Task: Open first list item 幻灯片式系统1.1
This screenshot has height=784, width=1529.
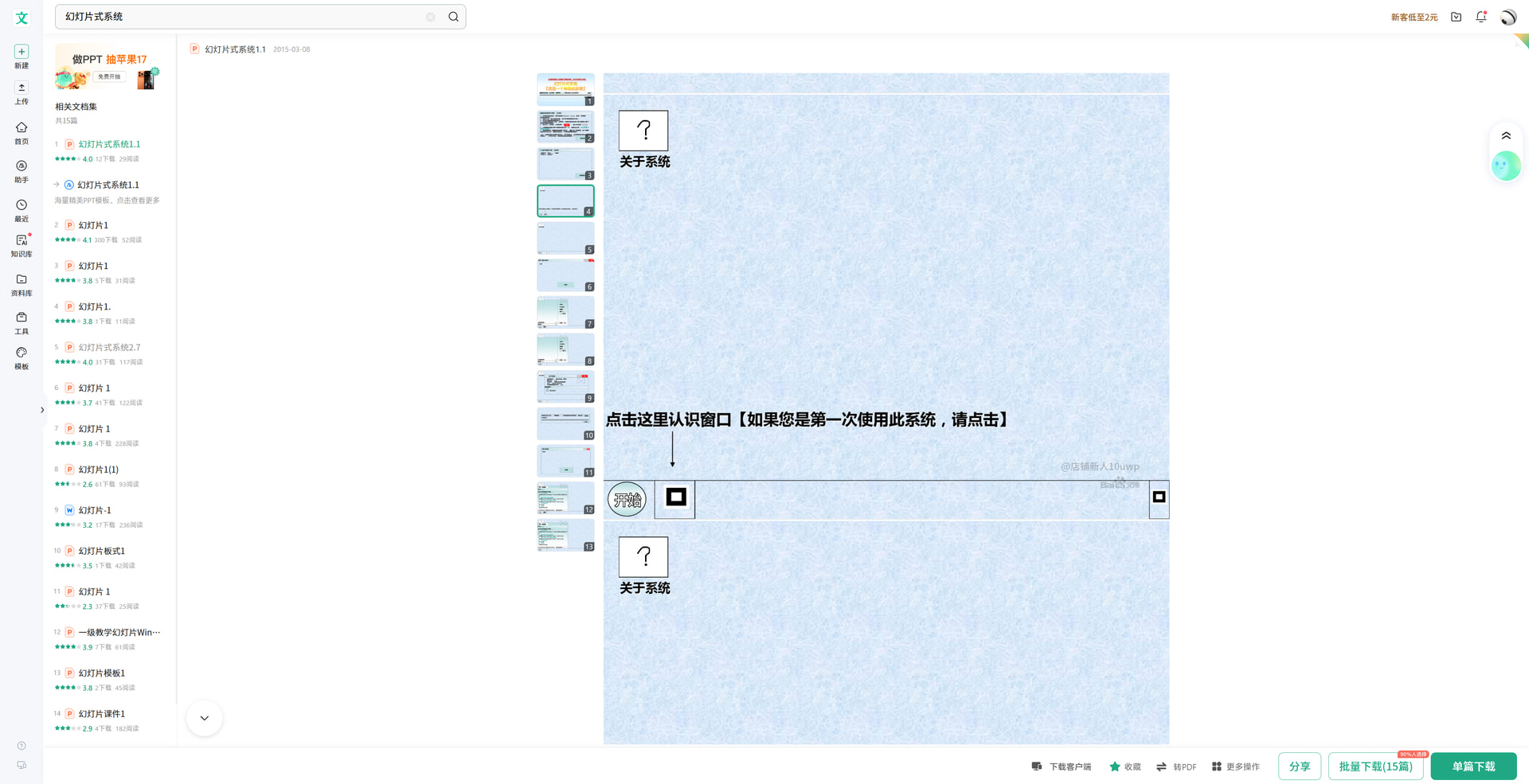Action: (109, 144)
